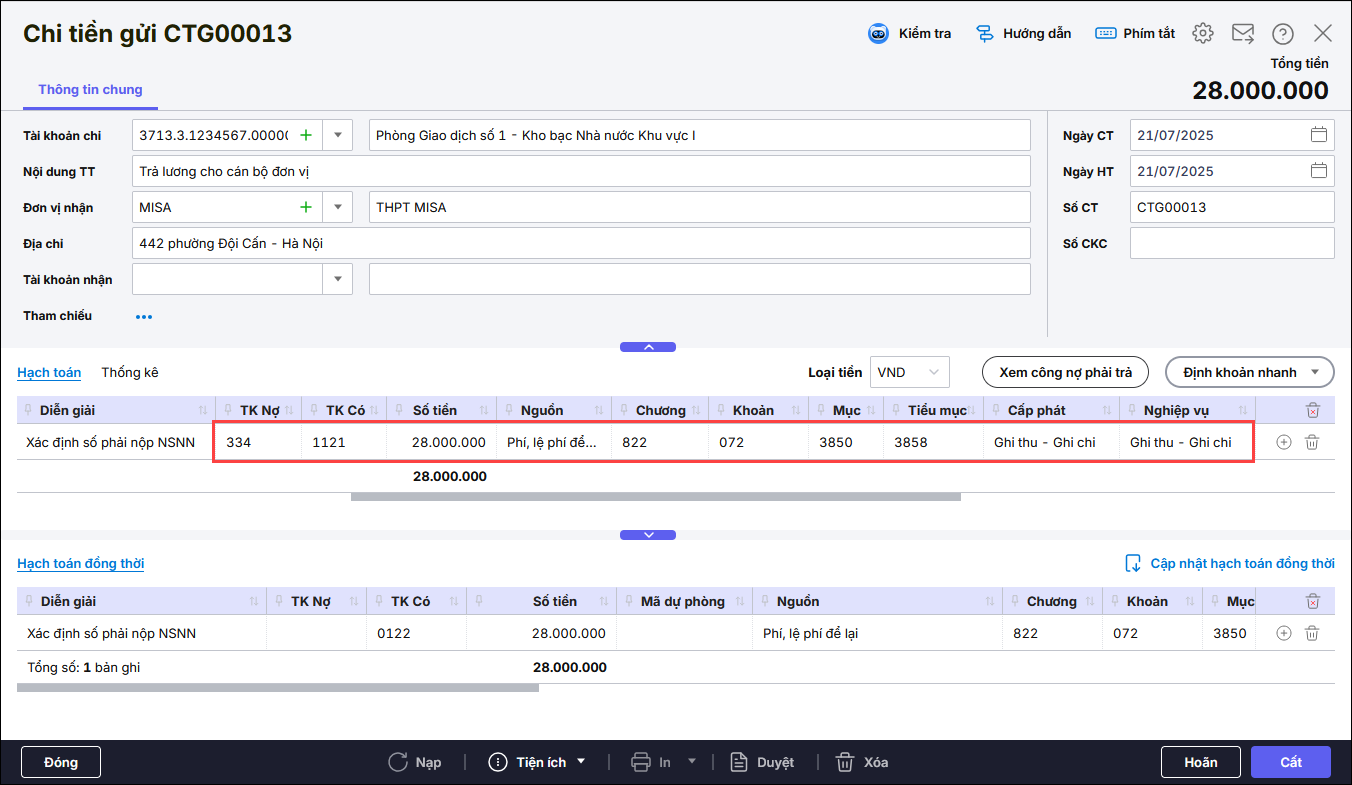The width and height of the screenshot is (1352, 785).
Task: Click the Số CKC input field
Action: click(x=1231, y=243)
